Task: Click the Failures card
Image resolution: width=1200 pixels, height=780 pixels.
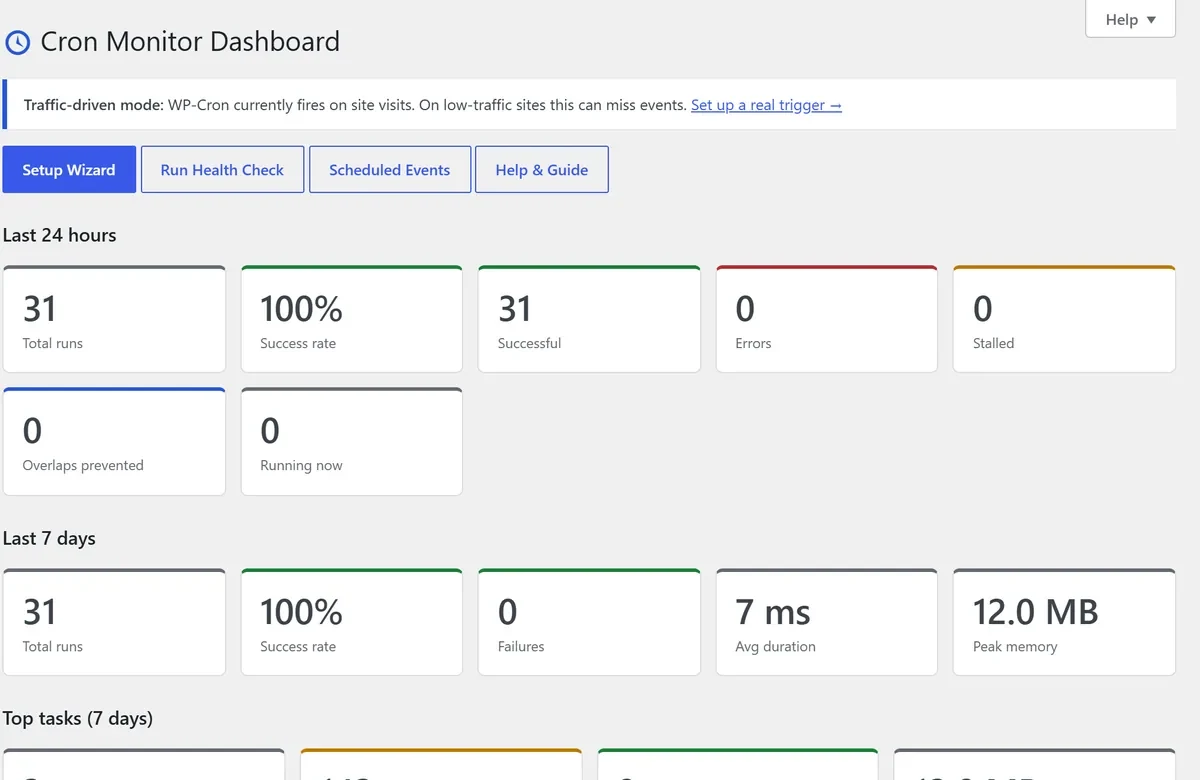Action: tap(589, 622)
